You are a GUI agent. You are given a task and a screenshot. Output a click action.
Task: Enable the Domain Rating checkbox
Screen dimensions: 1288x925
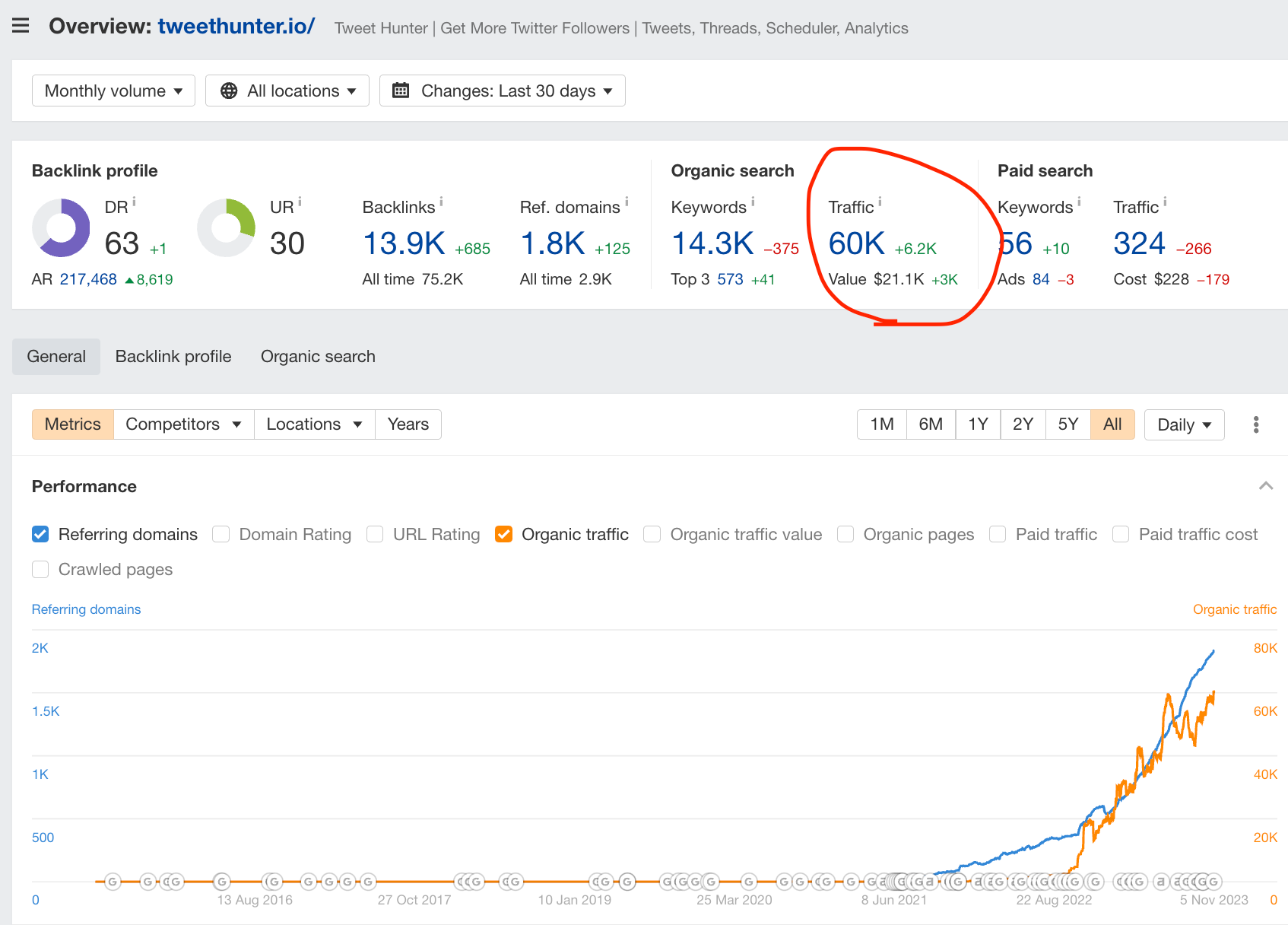coord(221,534)
